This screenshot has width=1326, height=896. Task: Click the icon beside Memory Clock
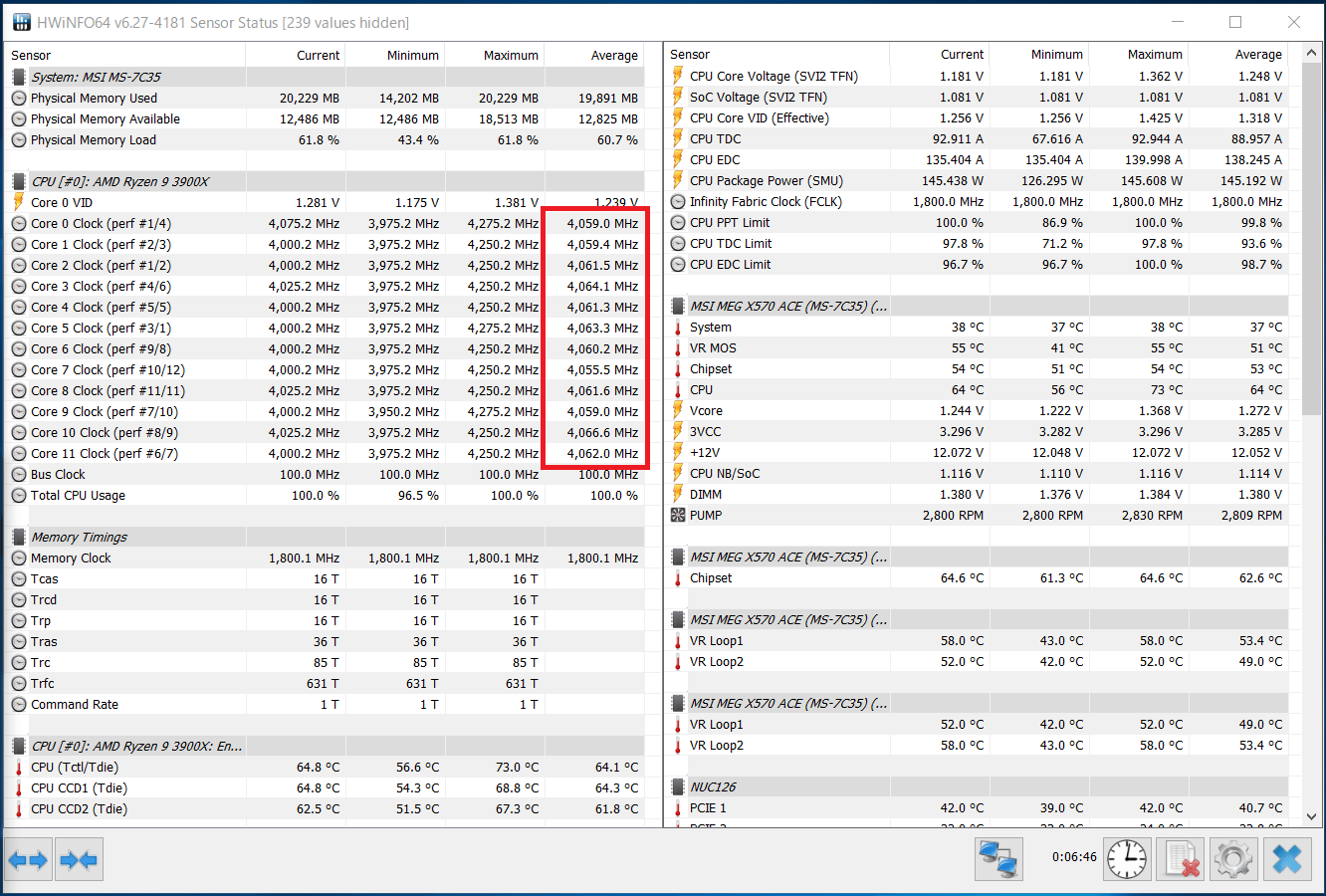pyautogui.click(x=19, y=558)
